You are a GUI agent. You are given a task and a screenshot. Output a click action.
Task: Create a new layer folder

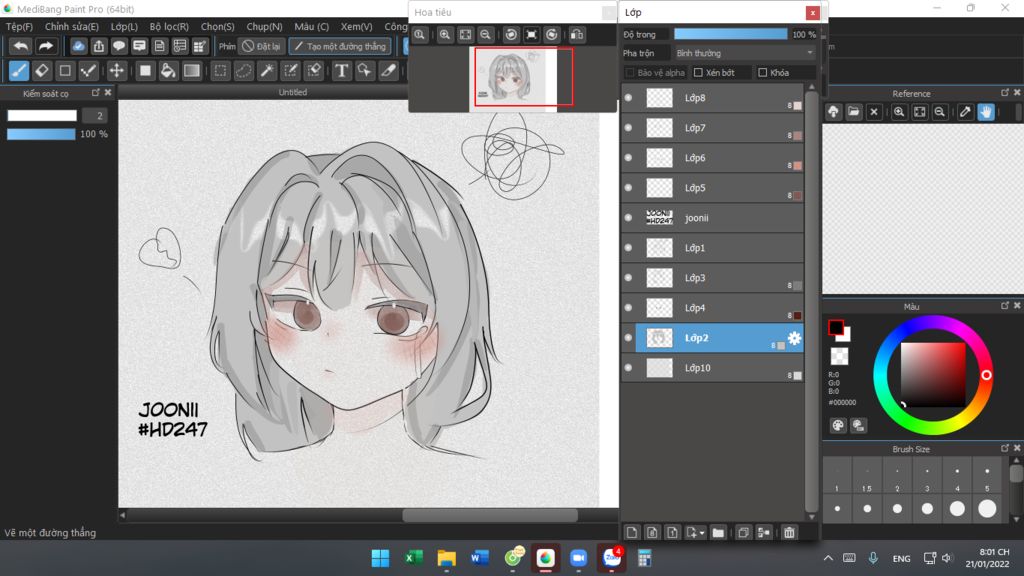coord(718,533)
